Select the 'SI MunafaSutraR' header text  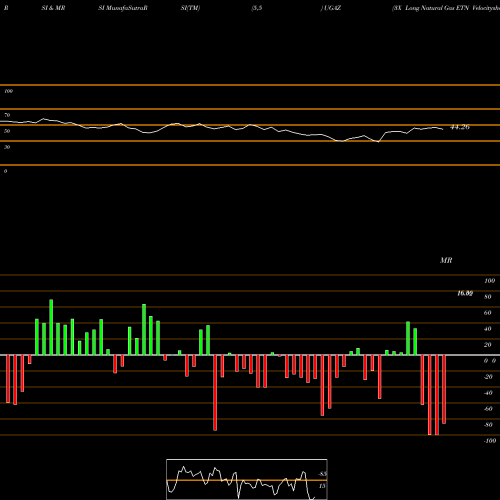pos(123,8)
